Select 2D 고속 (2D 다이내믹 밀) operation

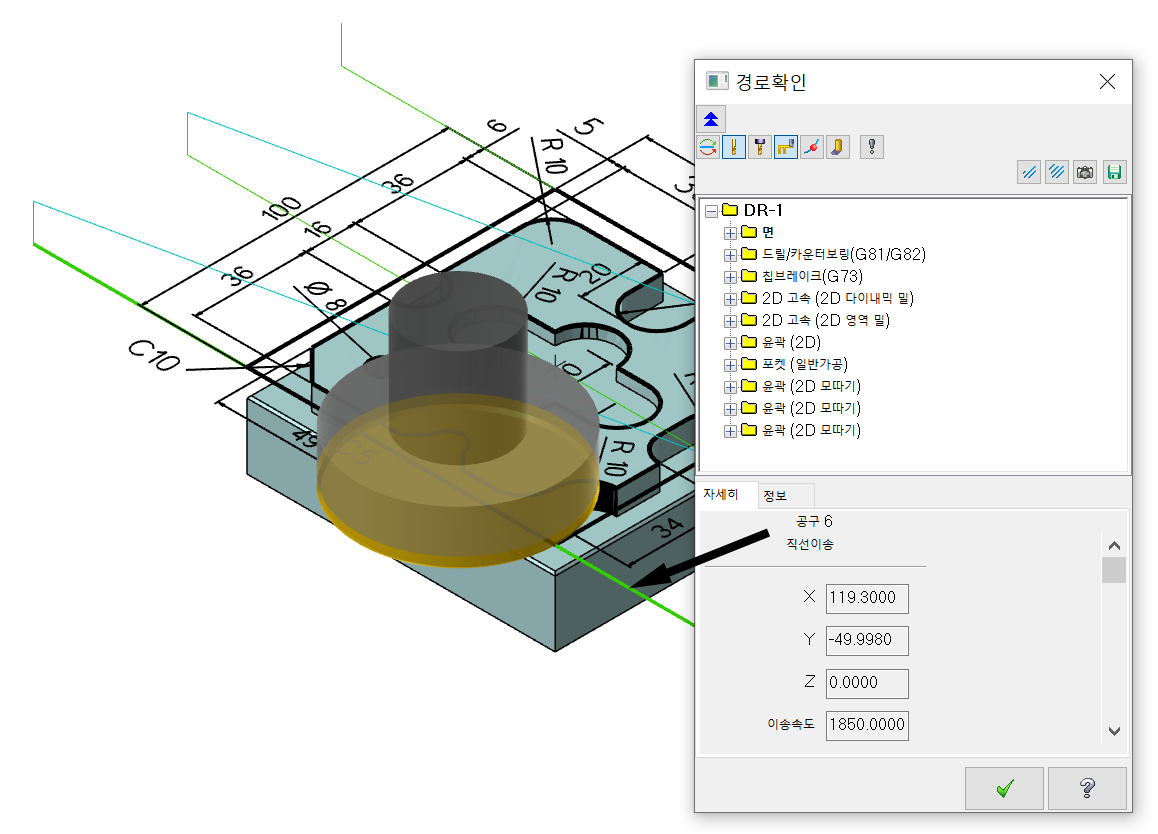pos(837,298)
